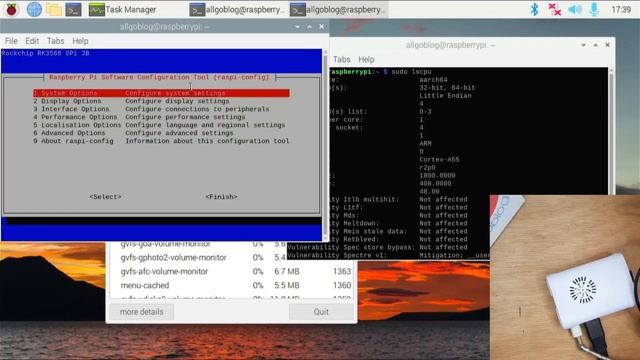
Task: Switch to Task Manager taskbar entry
Action: [122, 9]
